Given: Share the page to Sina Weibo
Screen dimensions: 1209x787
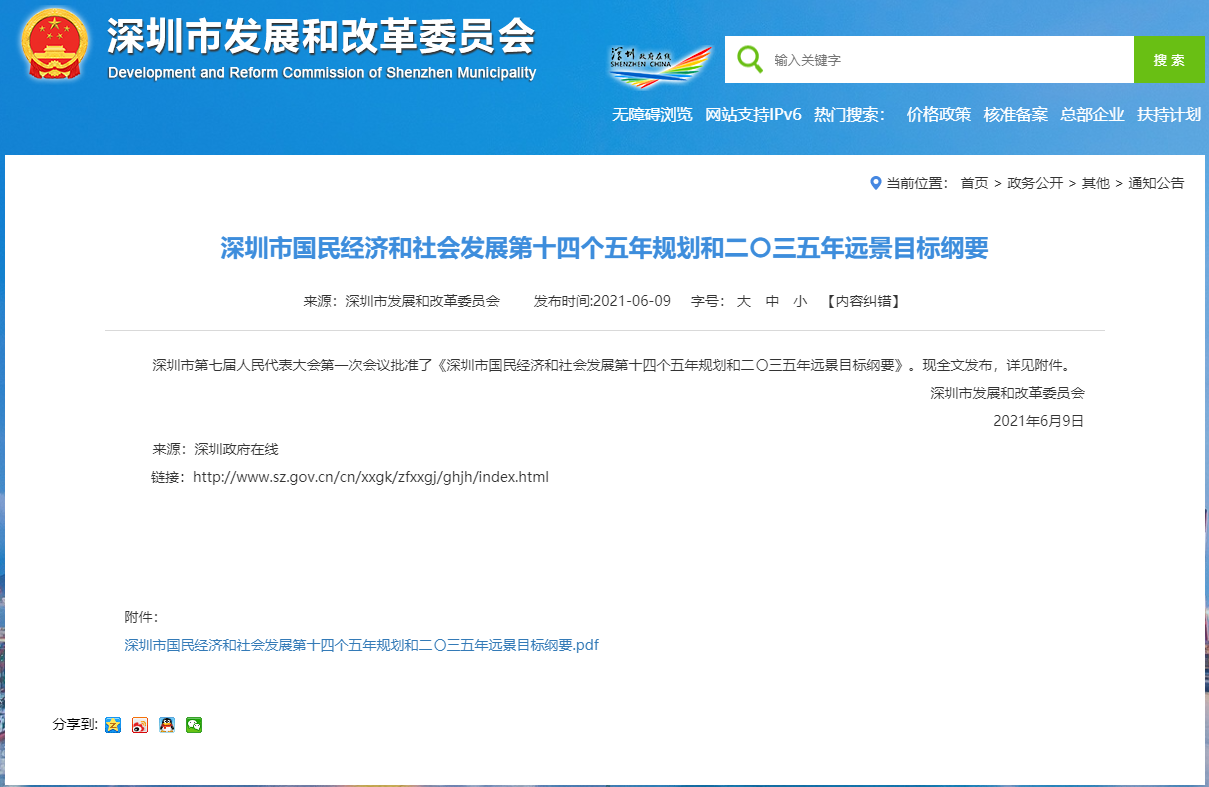Looking at the screenshot, I should (x=140, y=725).
